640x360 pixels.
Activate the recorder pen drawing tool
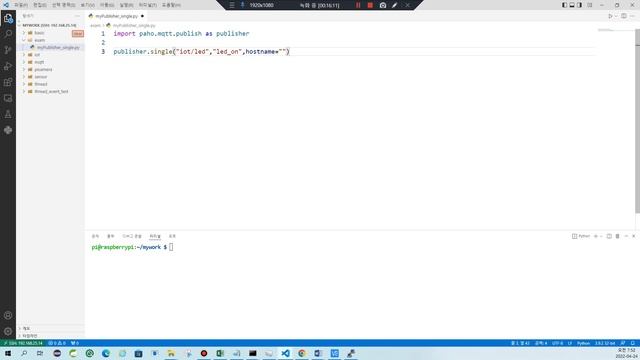tap(395, 5)
